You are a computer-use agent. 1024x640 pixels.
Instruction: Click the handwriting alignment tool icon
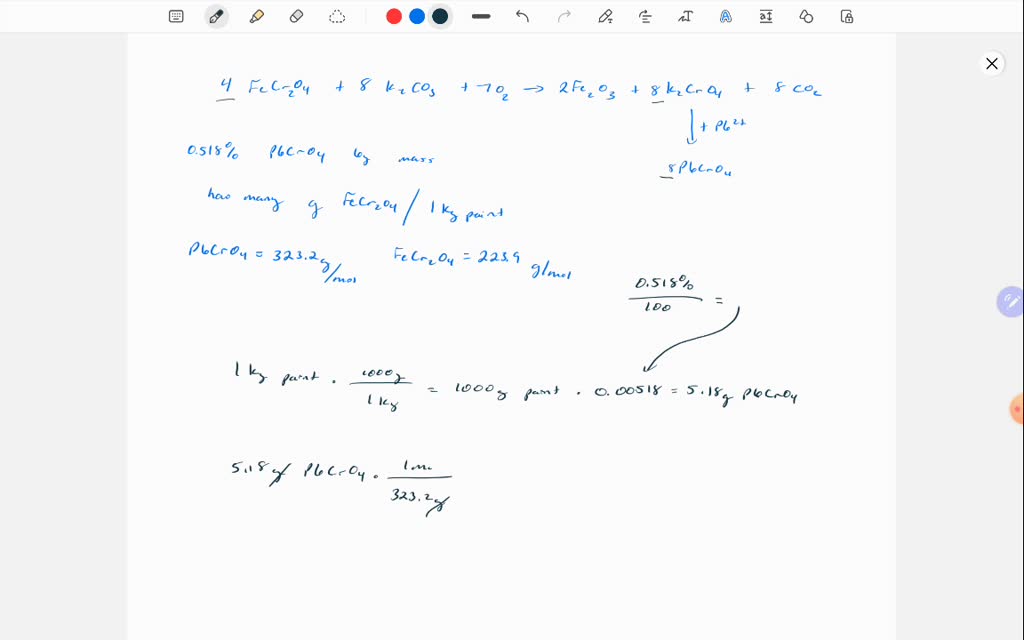[645, 16]
